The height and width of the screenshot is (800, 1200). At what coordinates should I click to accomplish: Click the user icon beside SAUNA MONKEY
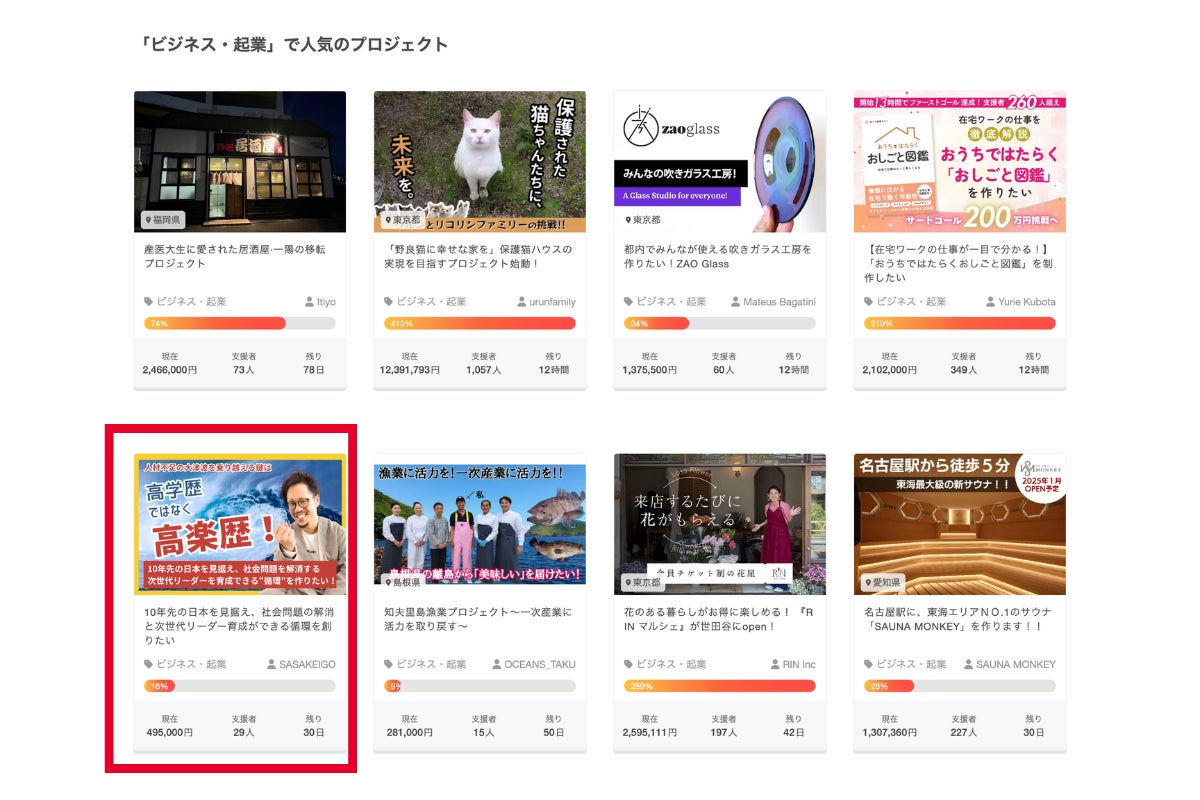pos(969,664)
